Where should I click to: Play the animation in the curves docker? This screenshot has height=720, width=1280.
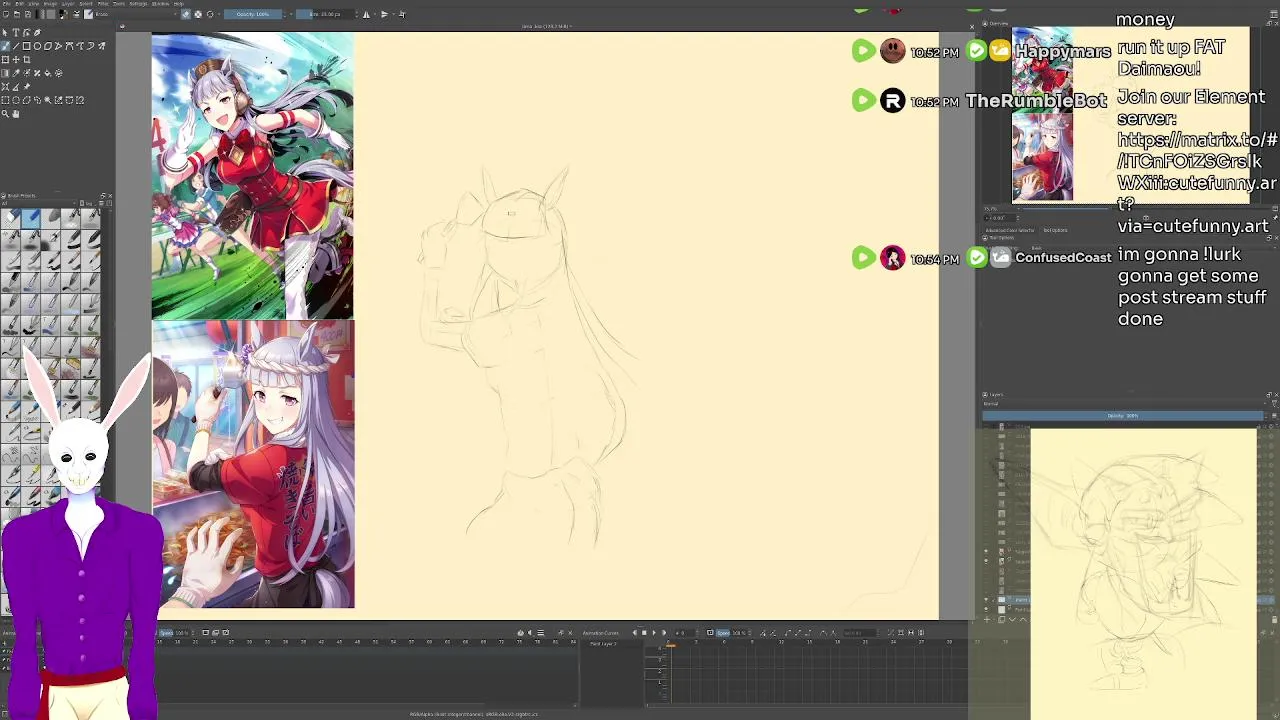click(654, 632)
